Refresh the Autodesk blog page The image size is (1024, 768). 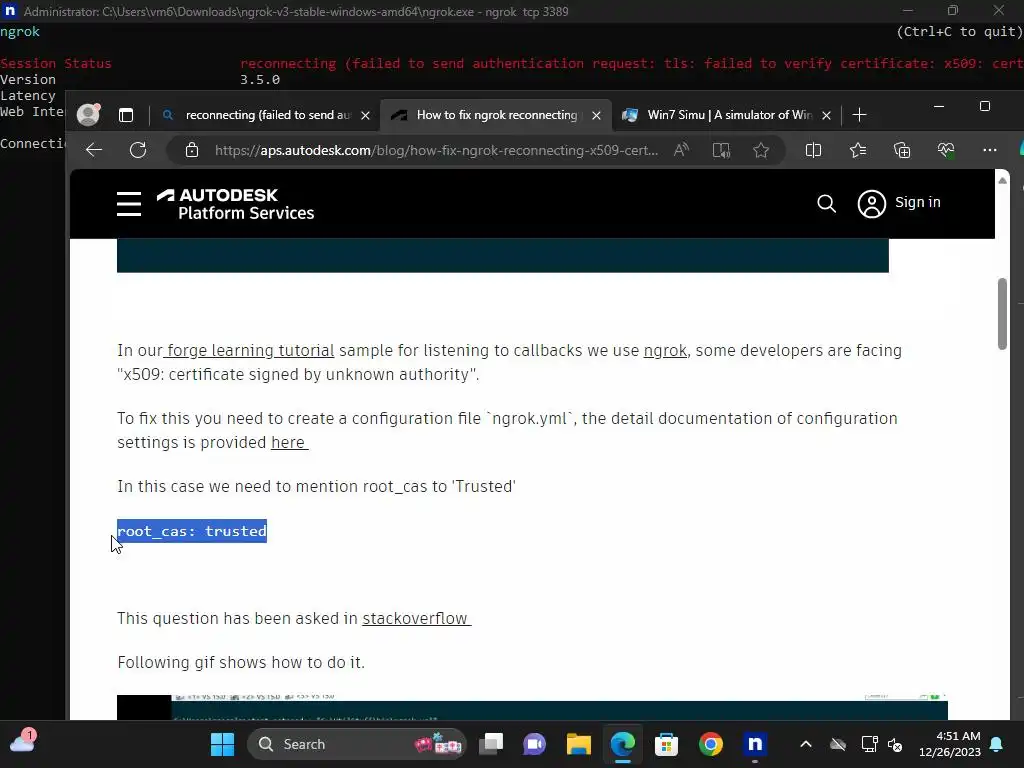138,150
